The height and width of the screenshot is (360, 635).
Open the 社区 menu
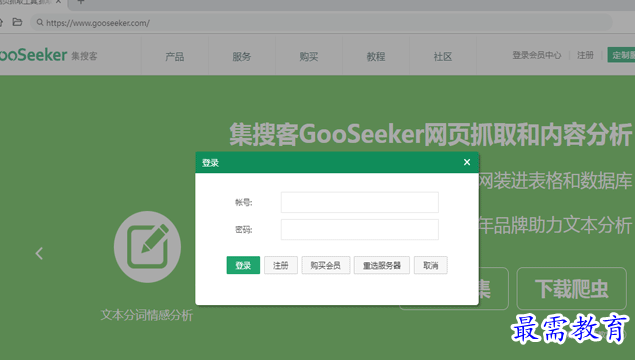point(443,56)
